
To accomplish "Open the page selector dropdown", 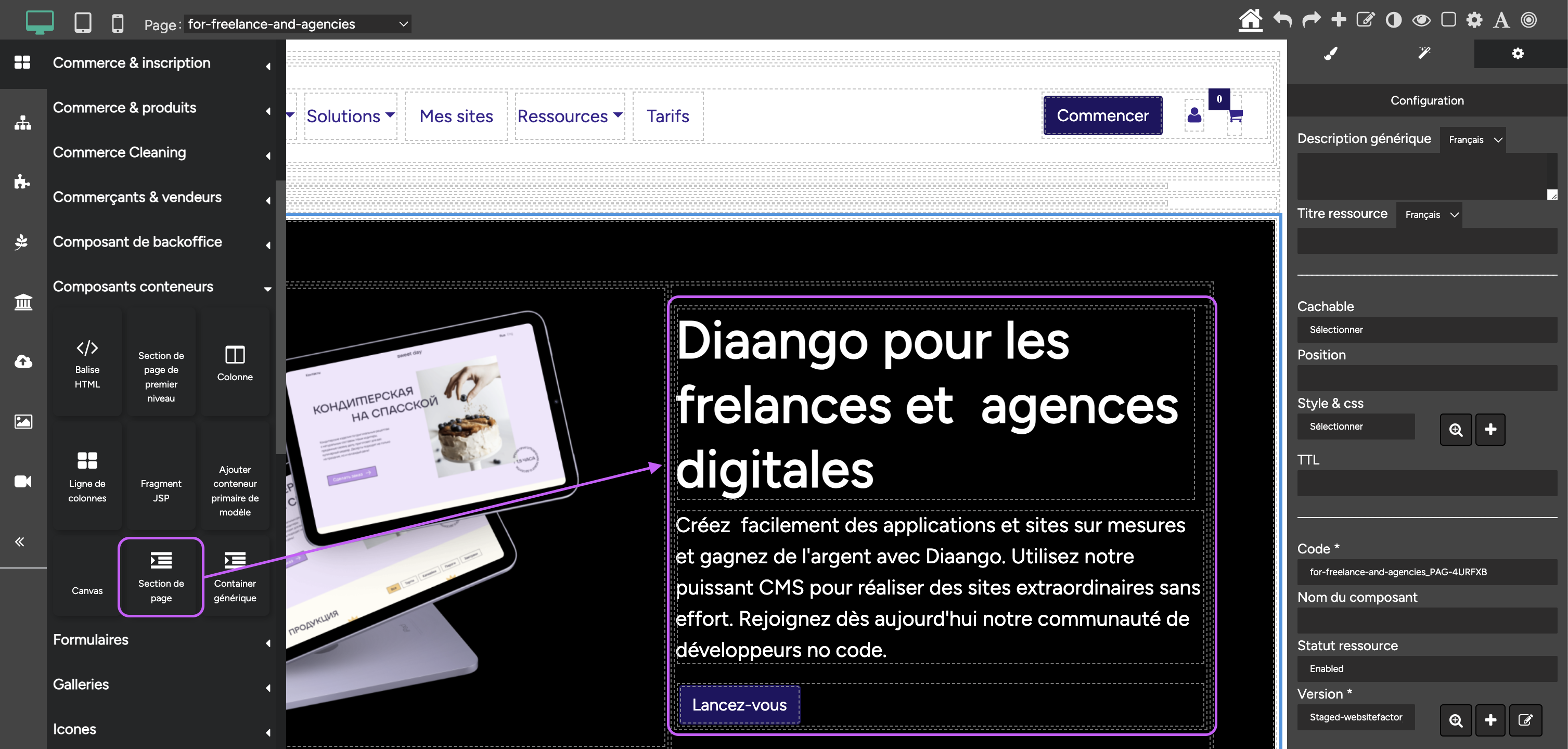I will (x=297, y=24).
